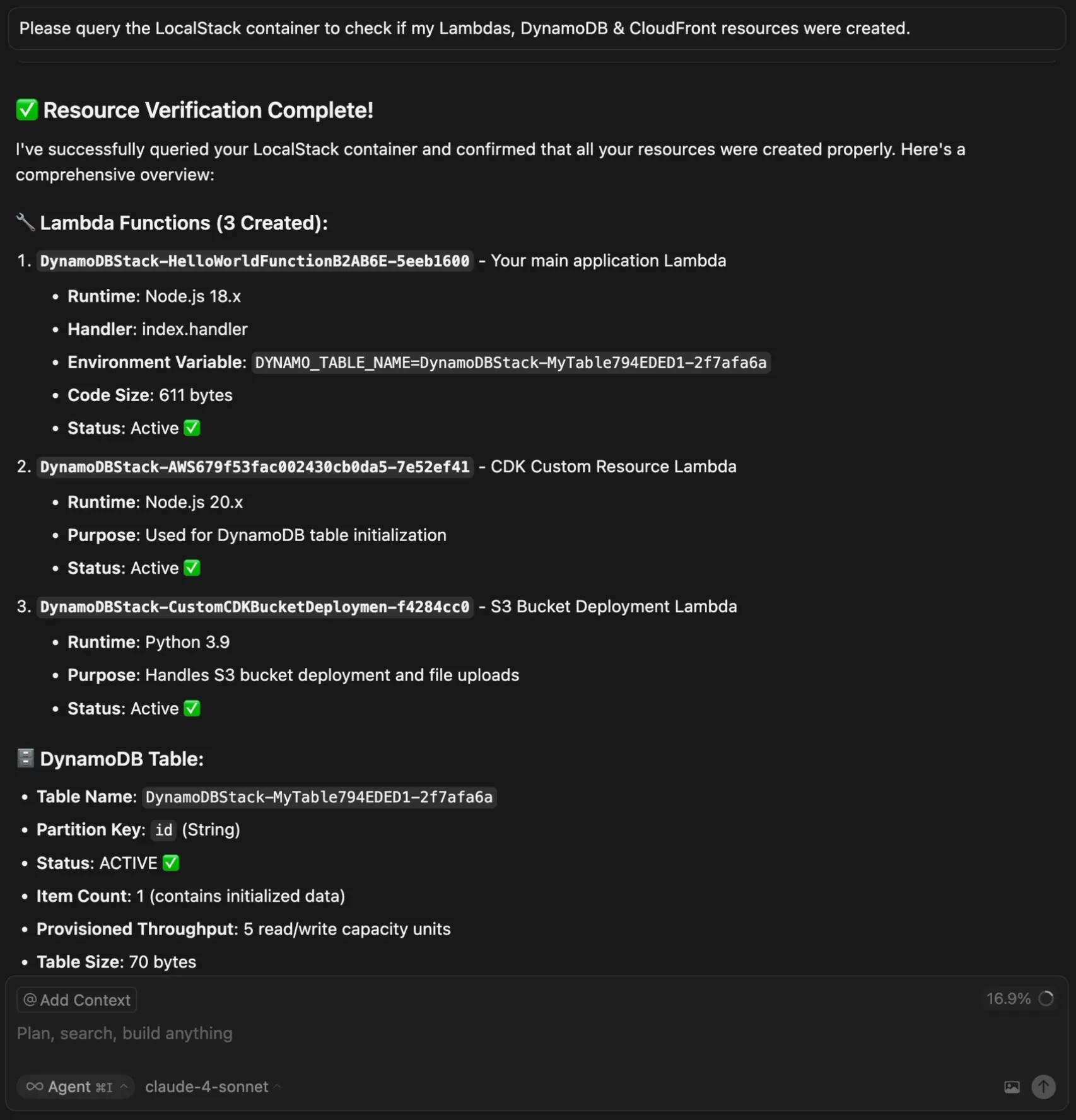
Task: Click the 16.9% context usage badge
Action: pos(1007,998)
